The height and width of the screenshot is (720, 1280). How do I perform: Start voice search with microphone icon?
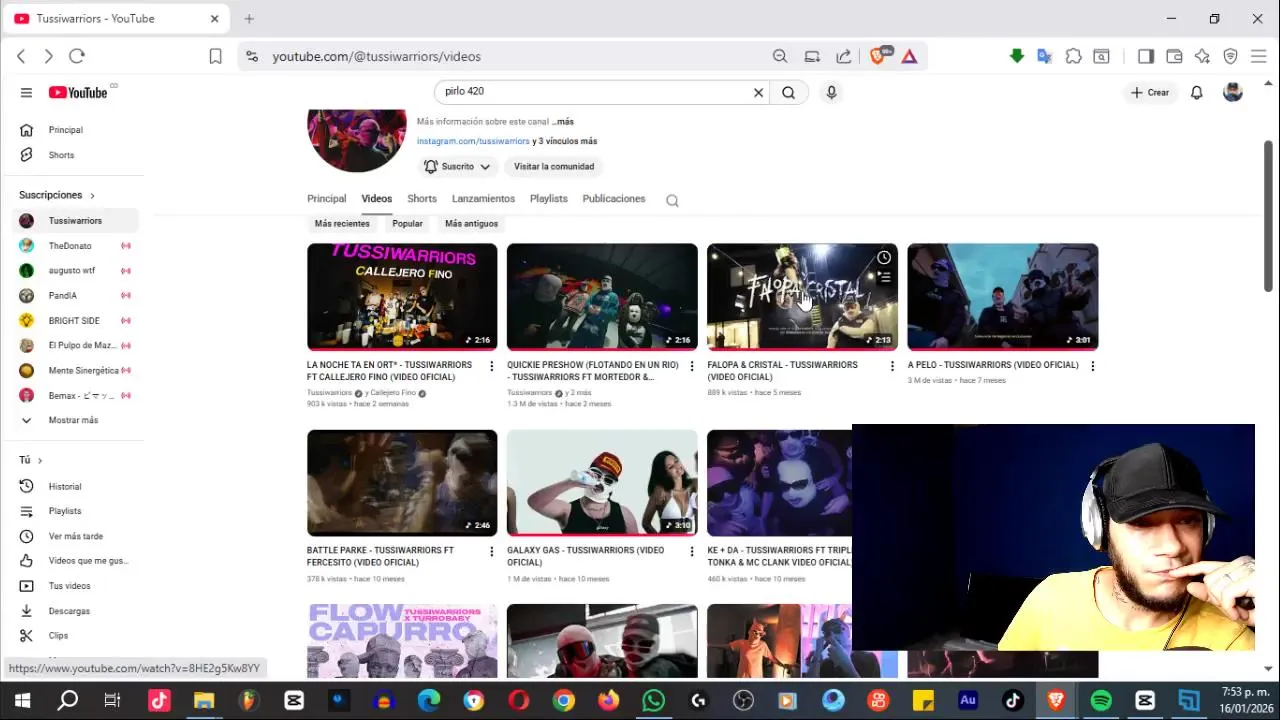coord(831,92)
